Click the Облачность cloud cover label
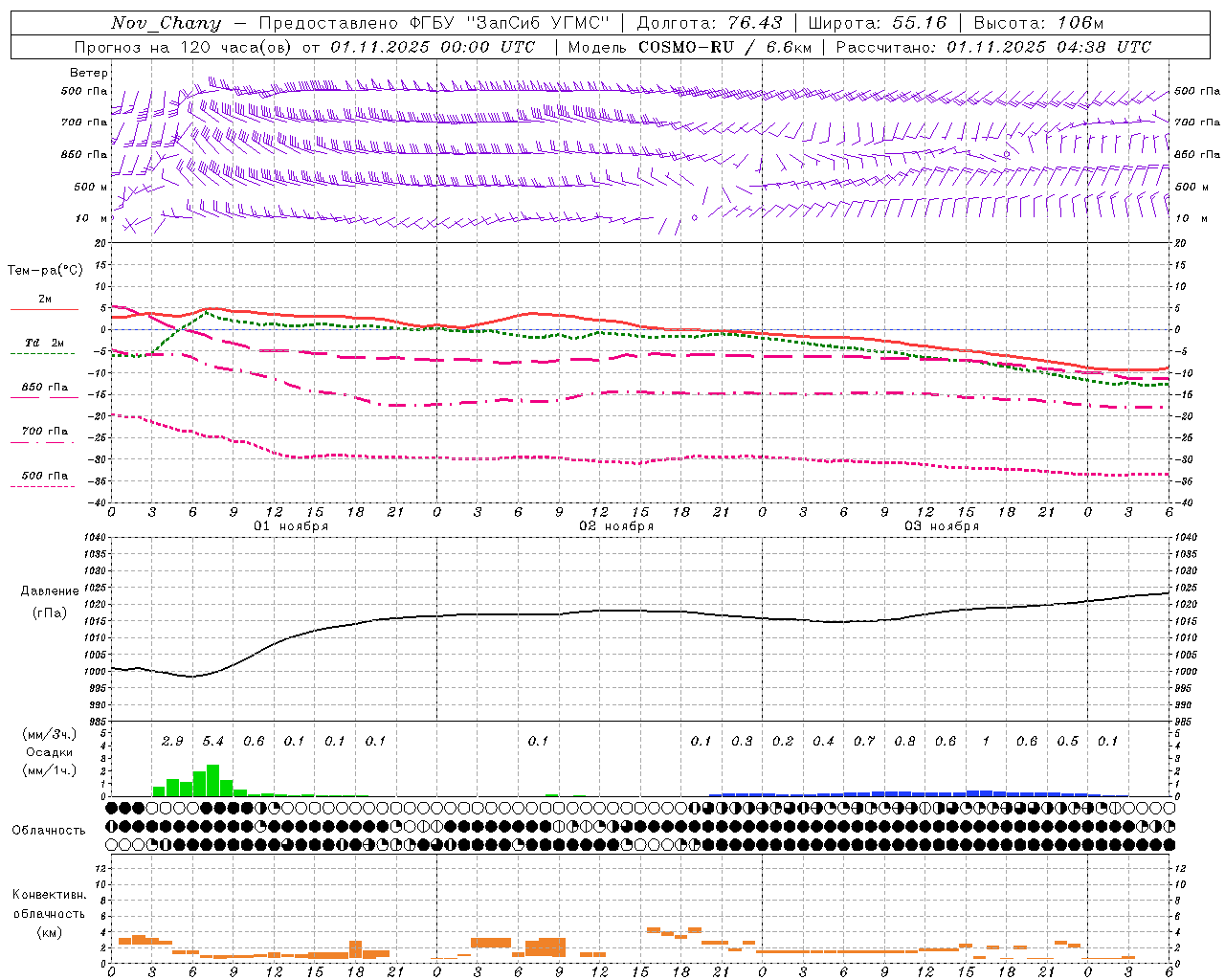 49,831
